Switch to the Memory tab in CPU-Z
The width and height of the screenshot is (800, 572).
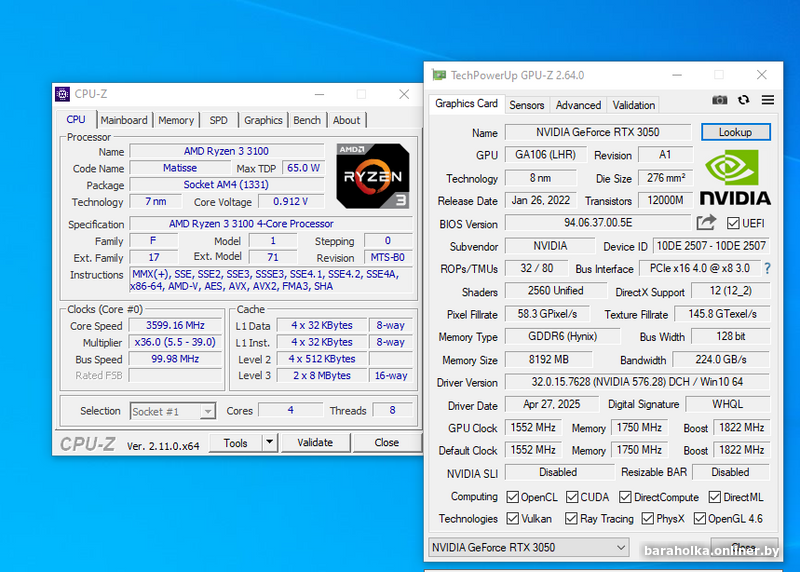[x=176, y=120]
